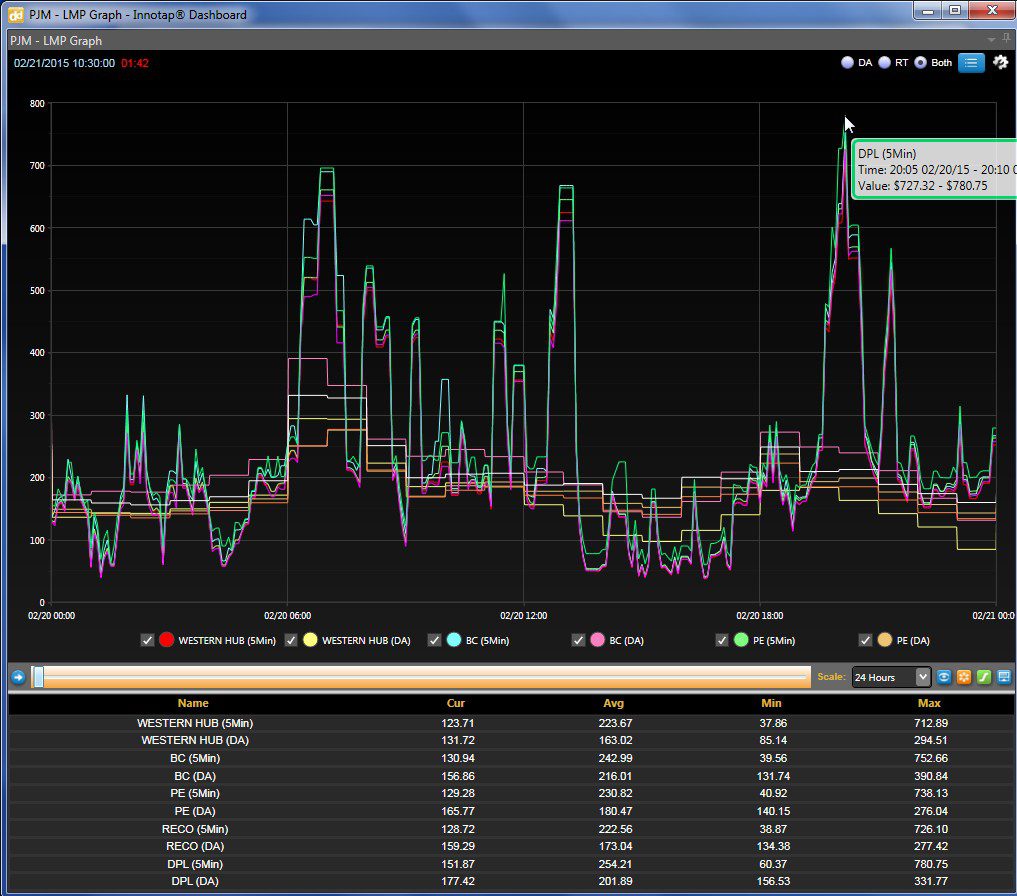Click the pink BC (DA) color swatch
The image size is (1017, 896).
[598, 640]
